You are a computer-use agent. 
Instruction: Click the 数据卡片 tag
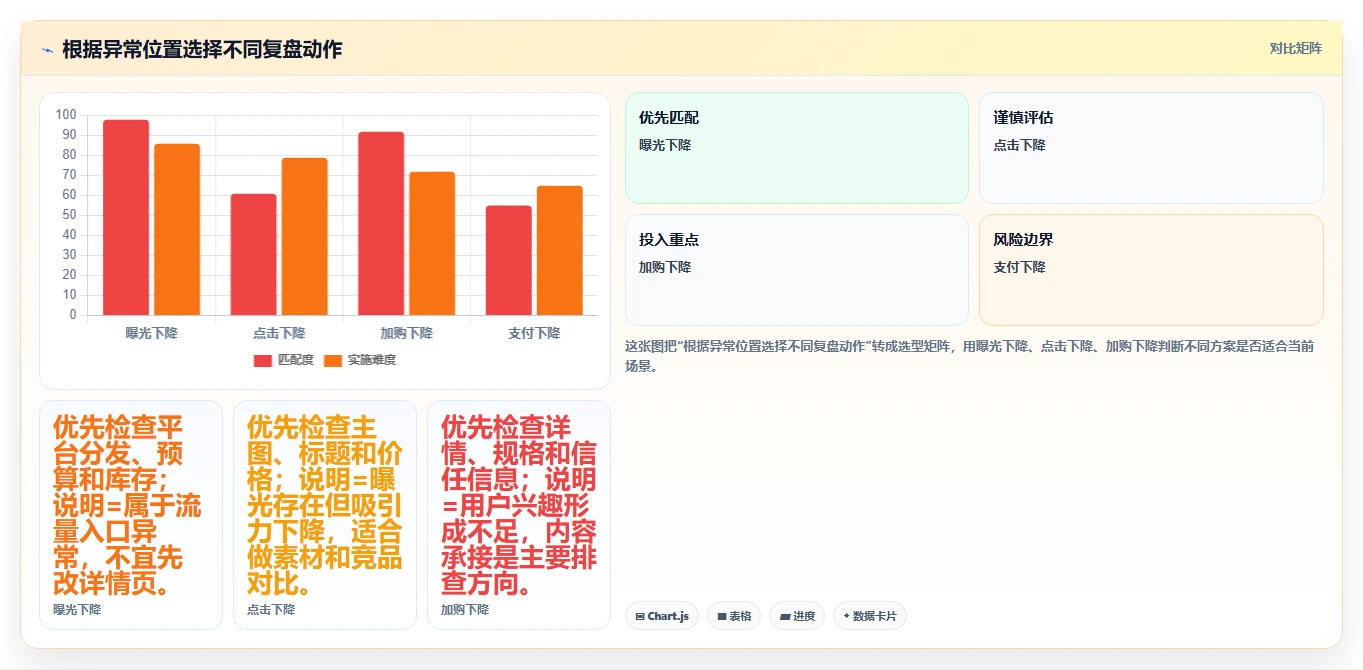(x=870, y=616)
